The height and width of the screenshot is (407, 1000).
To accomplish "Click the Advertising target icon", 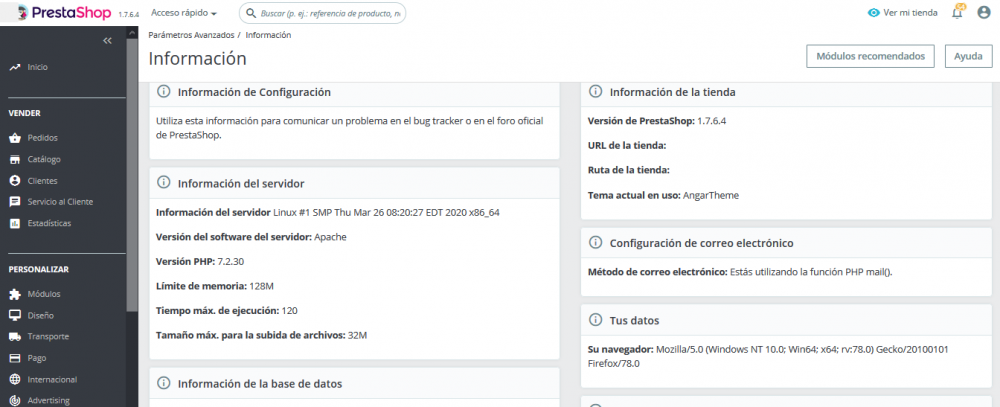I will point(15,401).
